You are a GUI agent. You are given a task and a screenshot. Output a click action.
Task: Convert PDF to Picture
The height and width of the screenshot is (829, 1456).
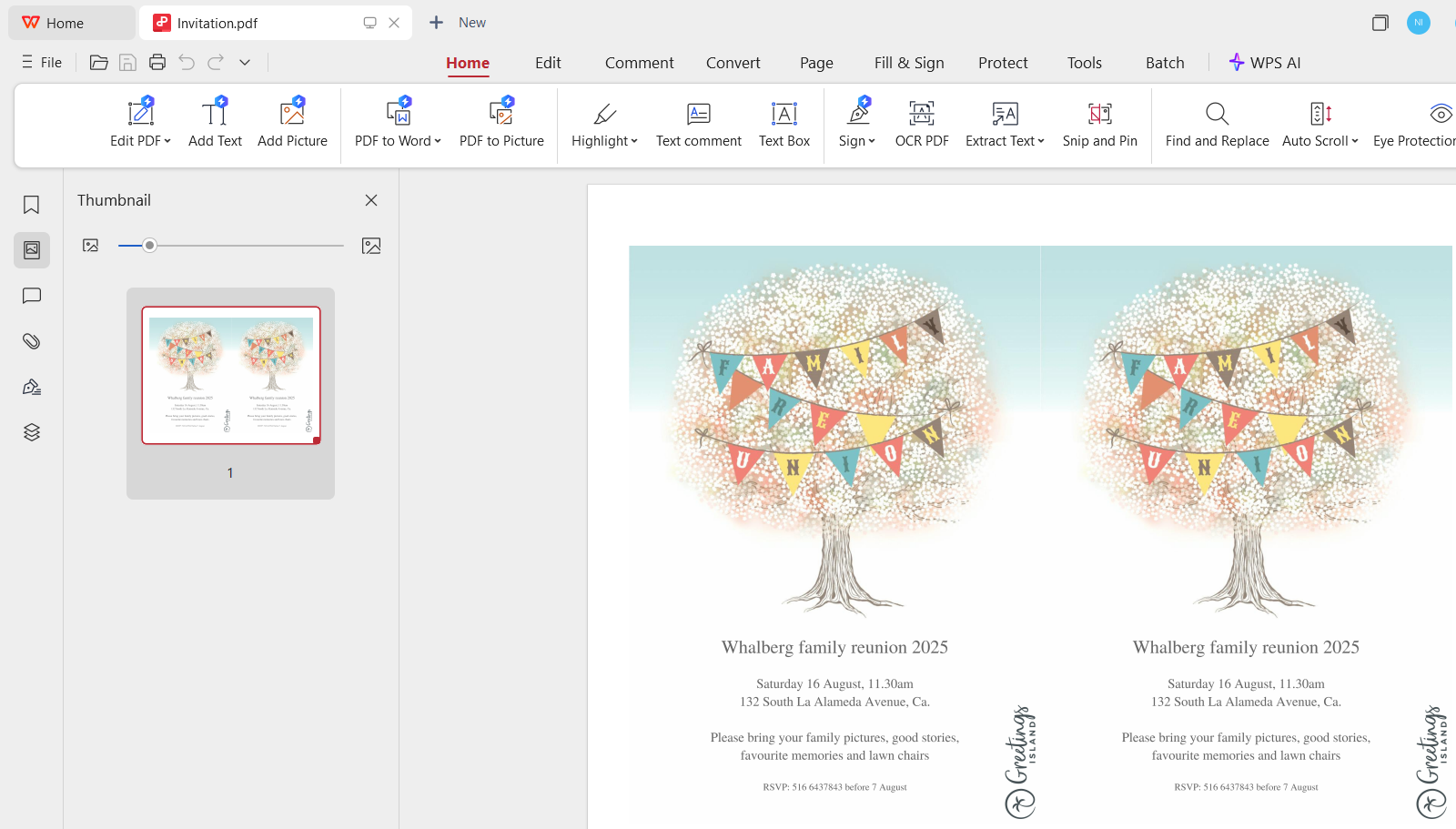[501, 123]
